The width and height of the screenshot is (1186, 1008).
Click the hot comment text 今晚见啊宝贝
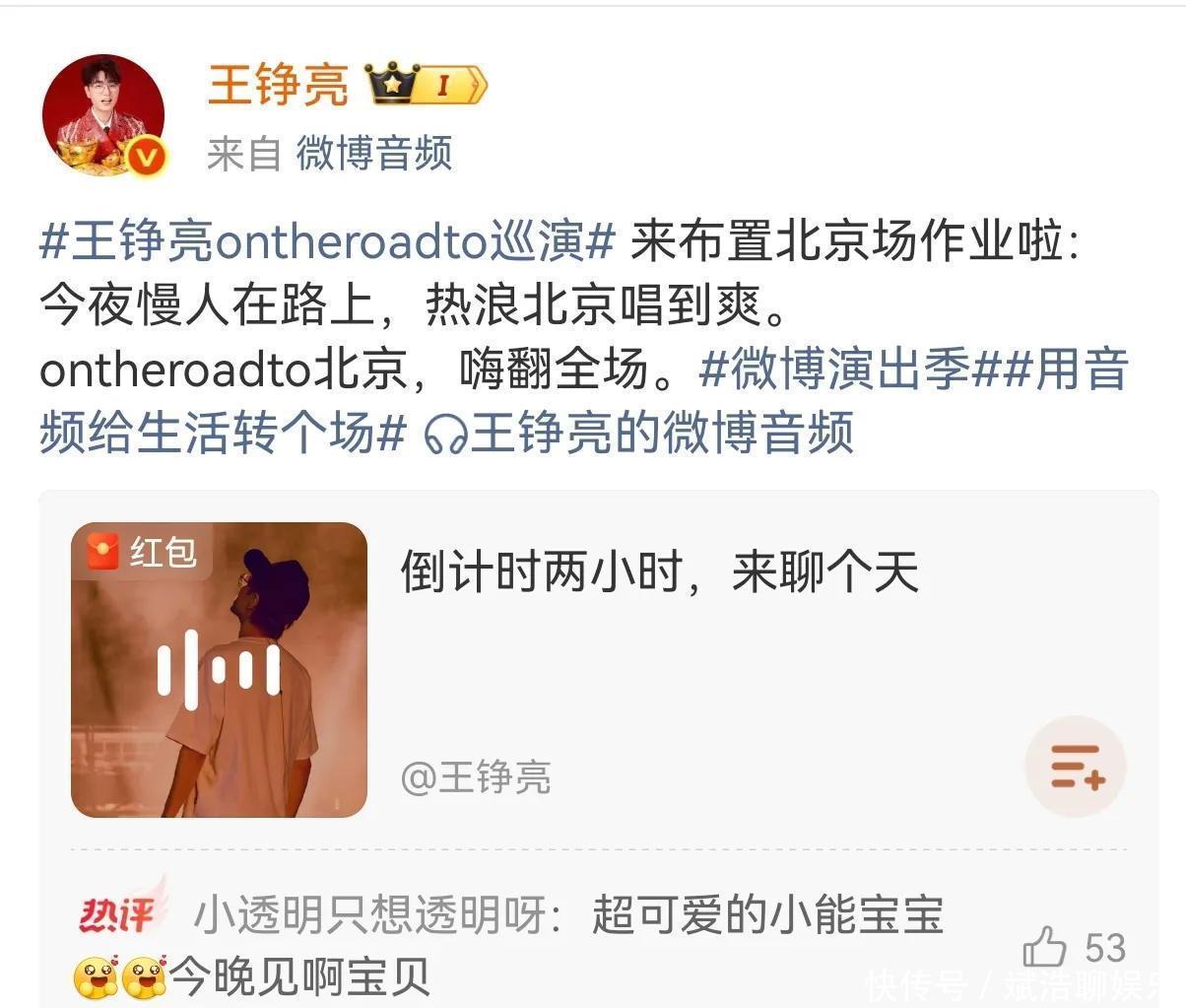point(299,976)
